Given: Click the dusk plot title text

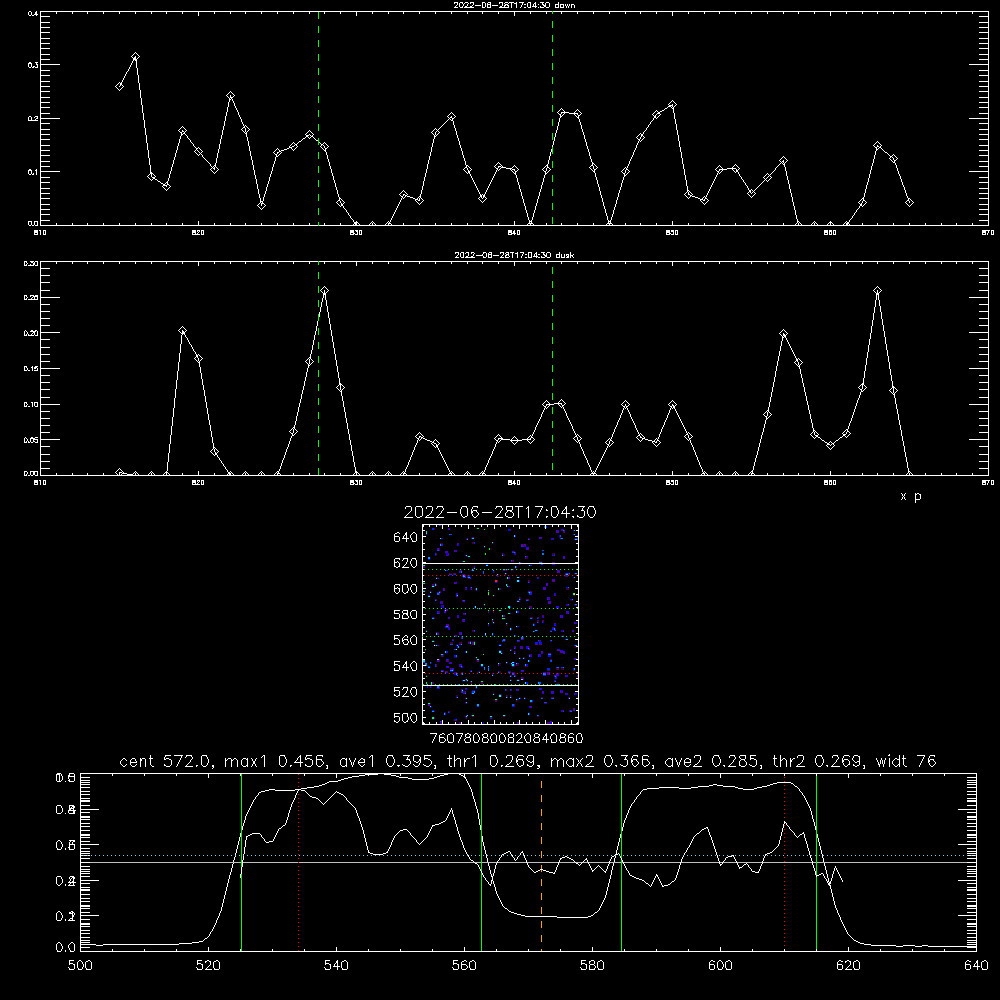Looking at the screenshot, I should (x=514, y=255).
